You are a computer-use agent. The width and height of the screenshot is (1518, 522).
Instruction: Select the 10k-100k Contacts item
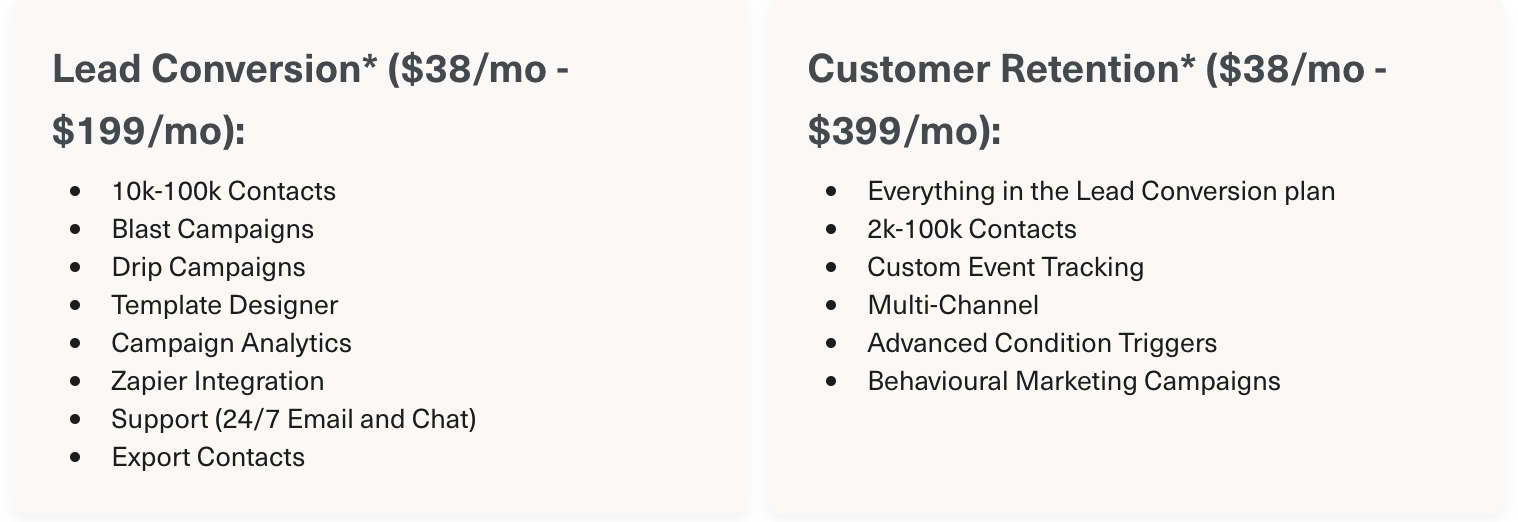[x=224, y=191]
